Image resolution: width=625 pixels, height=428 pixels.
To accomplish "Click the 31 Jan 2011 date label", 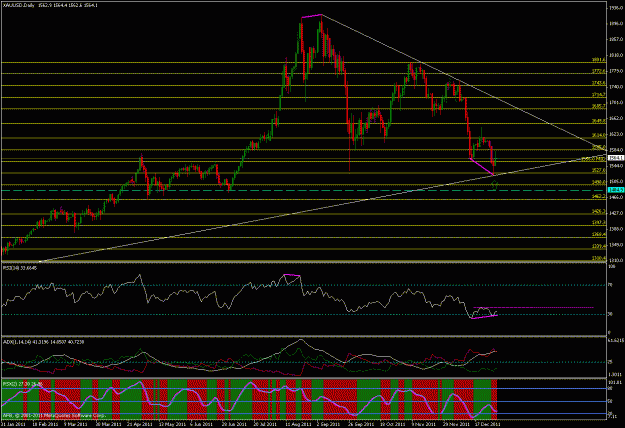I will [13, 425].
